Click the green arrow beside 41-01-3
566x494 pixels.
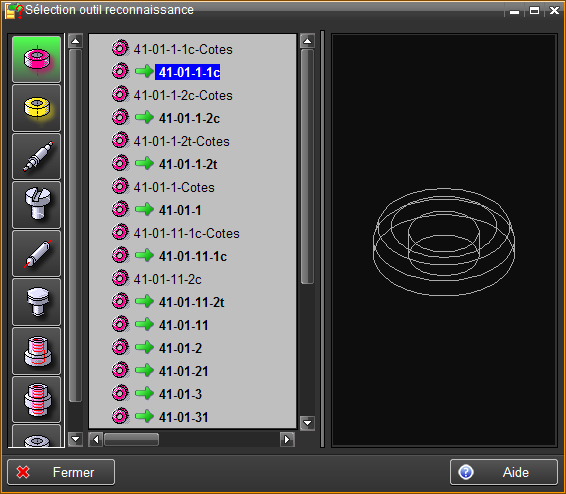[144, 394]
